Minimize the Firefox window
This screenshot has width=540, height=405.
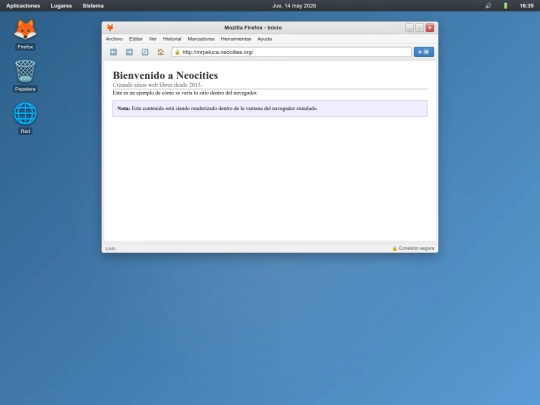tap(409, 28)
